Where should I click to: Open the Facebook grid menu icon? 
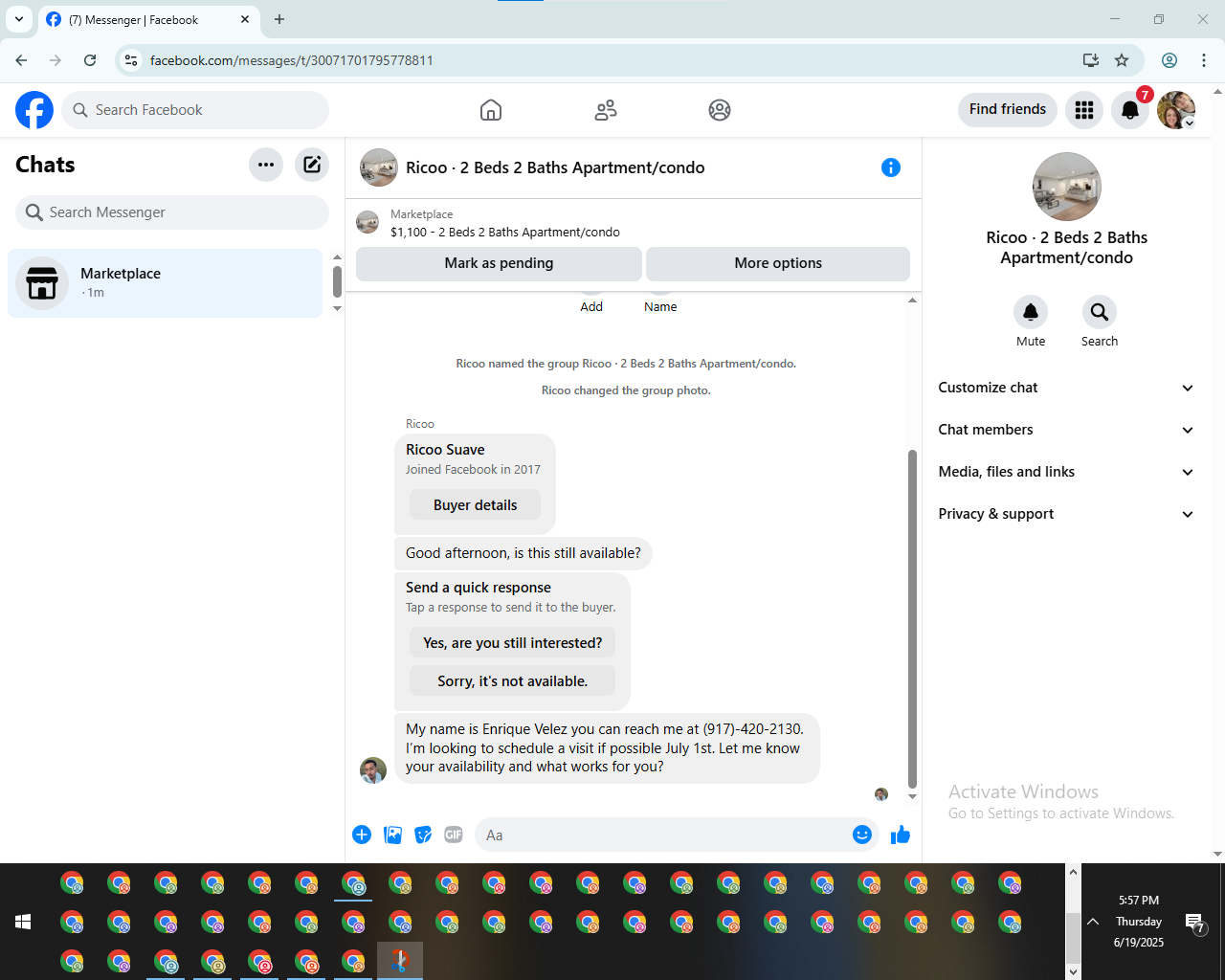click(1084, 110)
